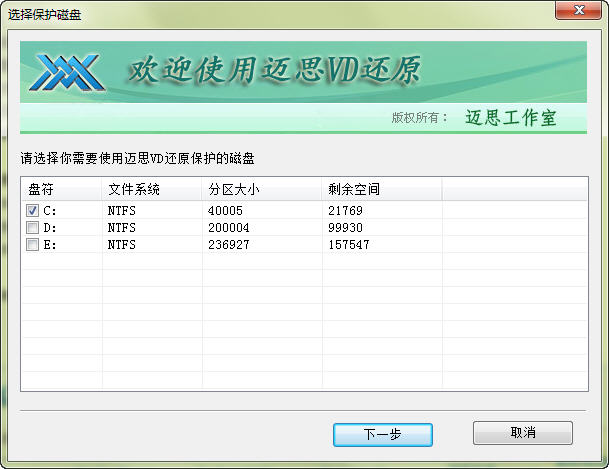
Task: Select the C: drive label text
Action: click(50, 211)
